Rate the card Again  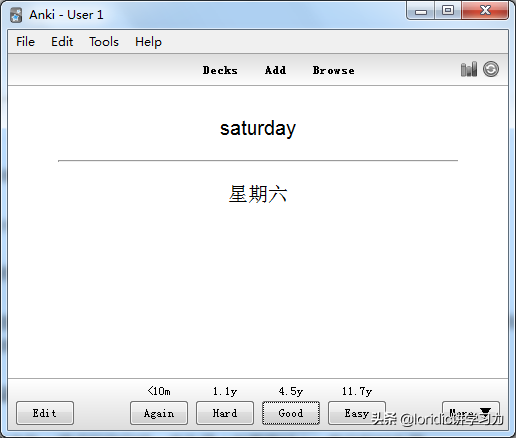click(x=159, y=413)
